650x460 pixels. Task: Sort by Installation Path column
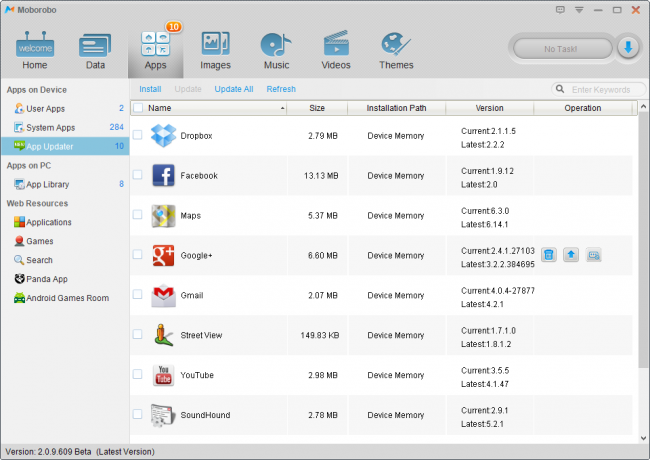[x=396, y=108]
